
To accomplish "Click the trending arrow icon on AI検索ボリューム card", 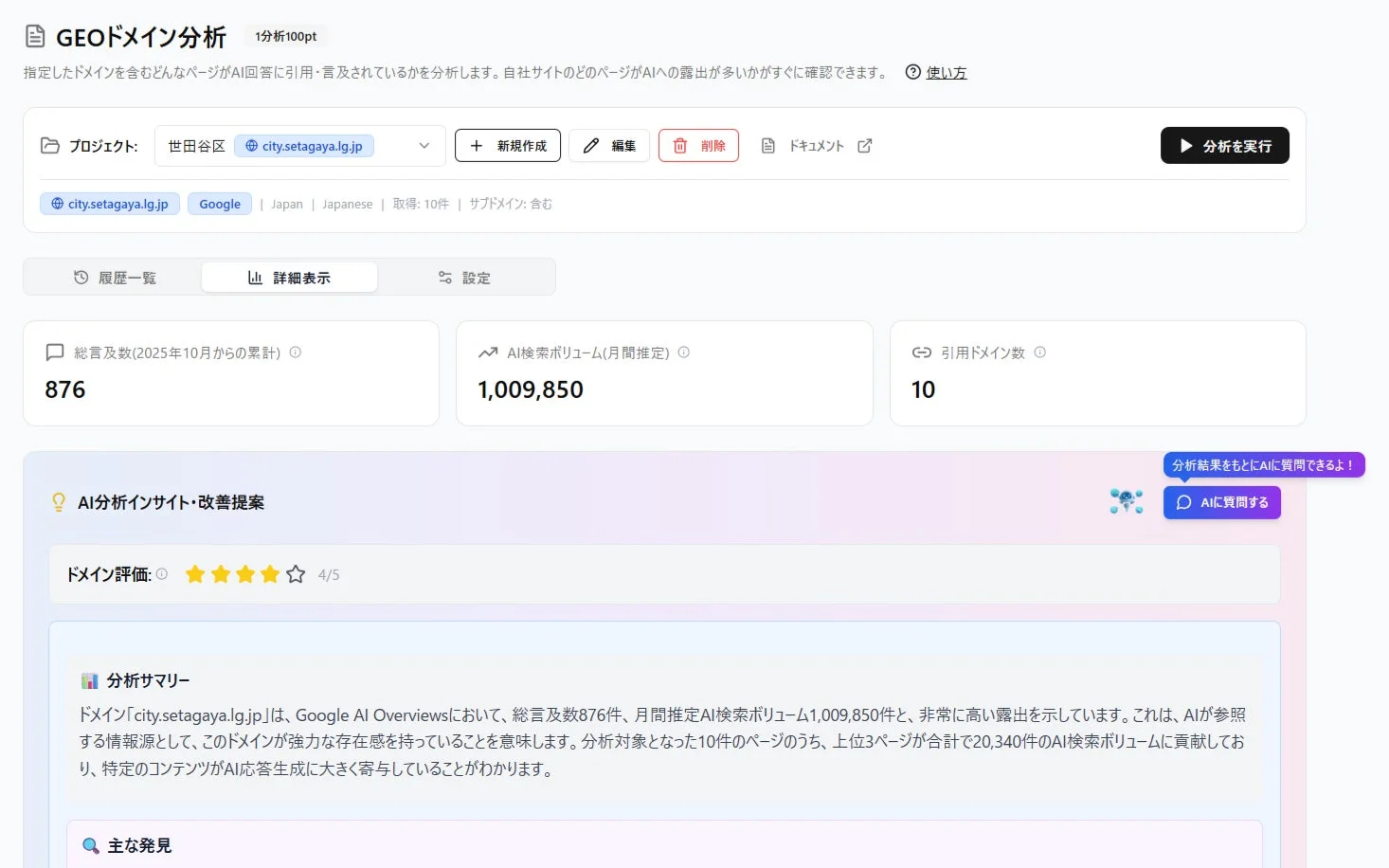I will point(487,352).
